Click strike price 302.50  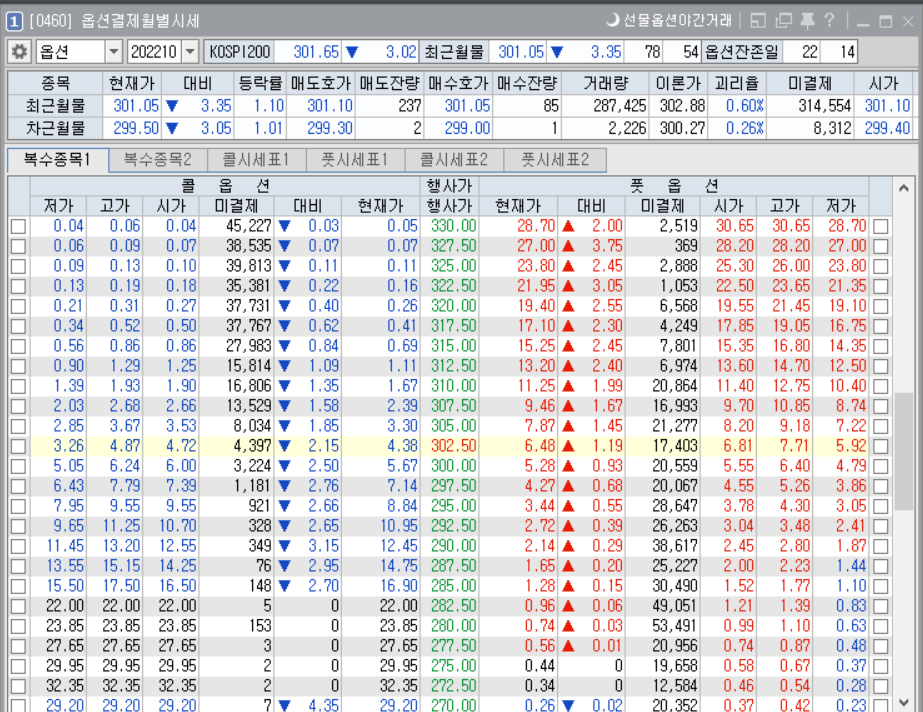(x=453, y=446)
